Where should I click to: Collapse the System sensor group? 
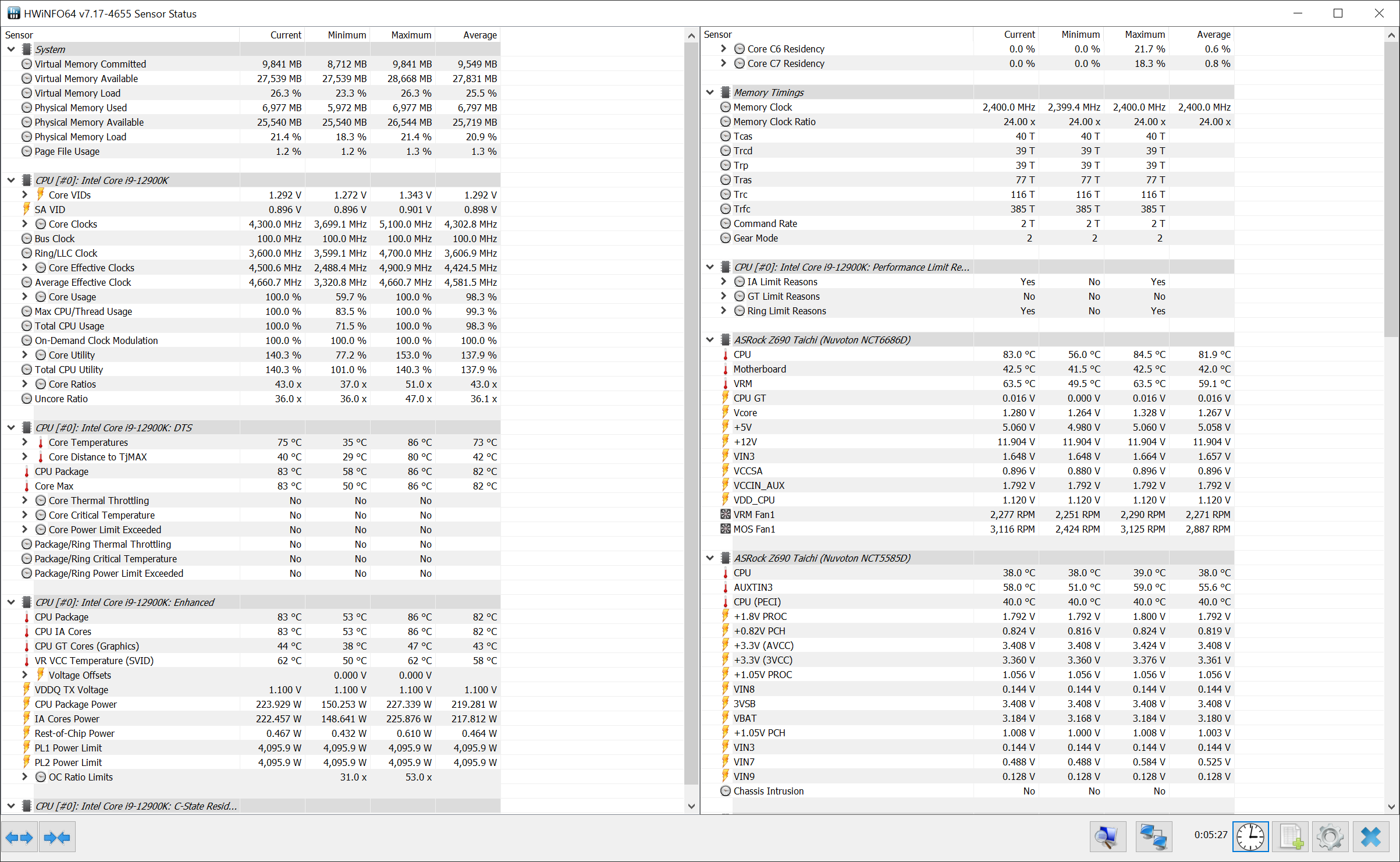click(11, 49)
